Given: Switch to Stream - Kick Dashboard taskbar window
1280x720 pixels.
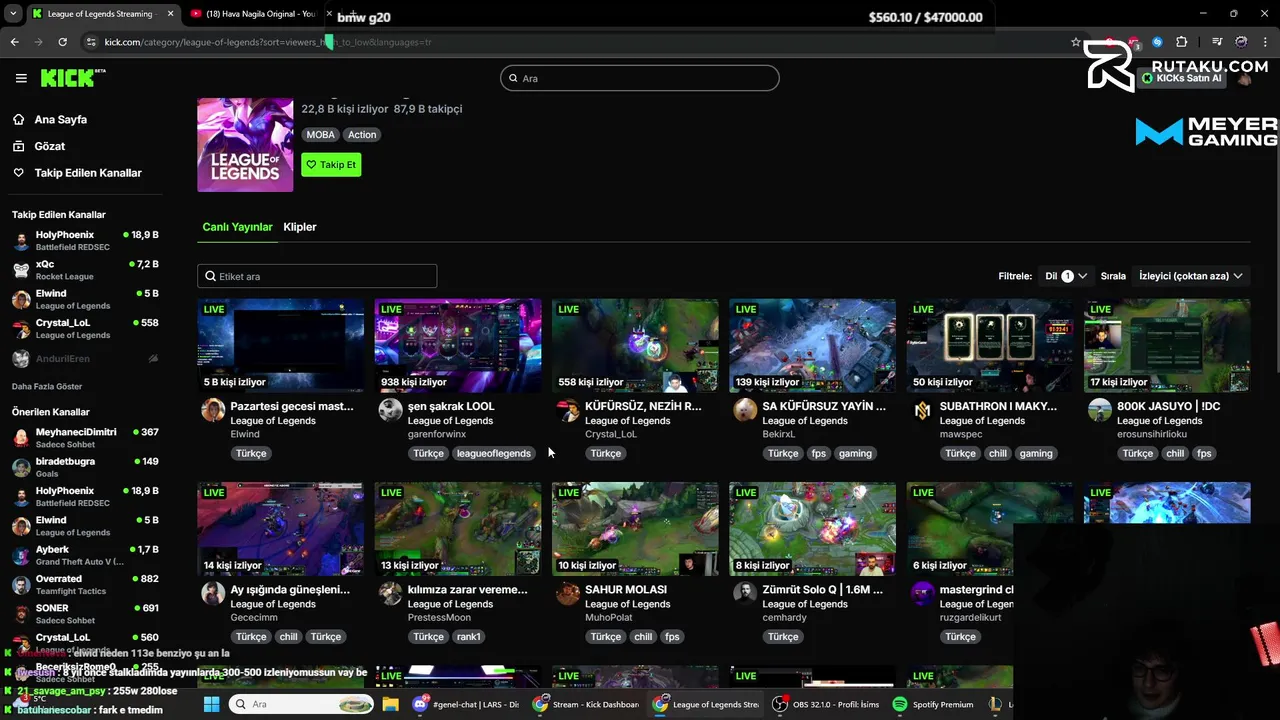Looking at the screenshot, I should 586,704.
